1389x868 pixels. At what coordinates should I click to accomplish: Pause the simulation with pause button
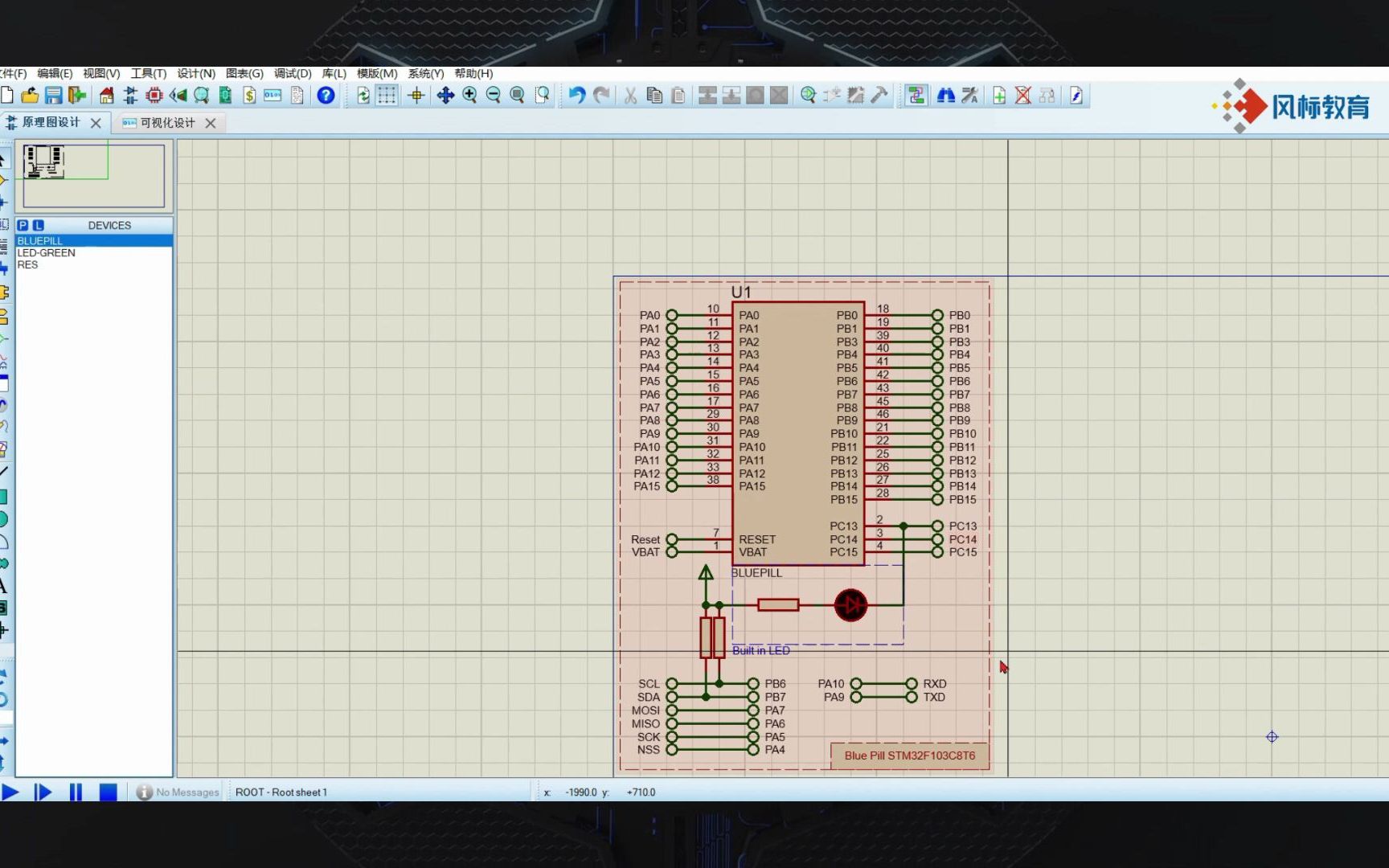tap(76, 792)
